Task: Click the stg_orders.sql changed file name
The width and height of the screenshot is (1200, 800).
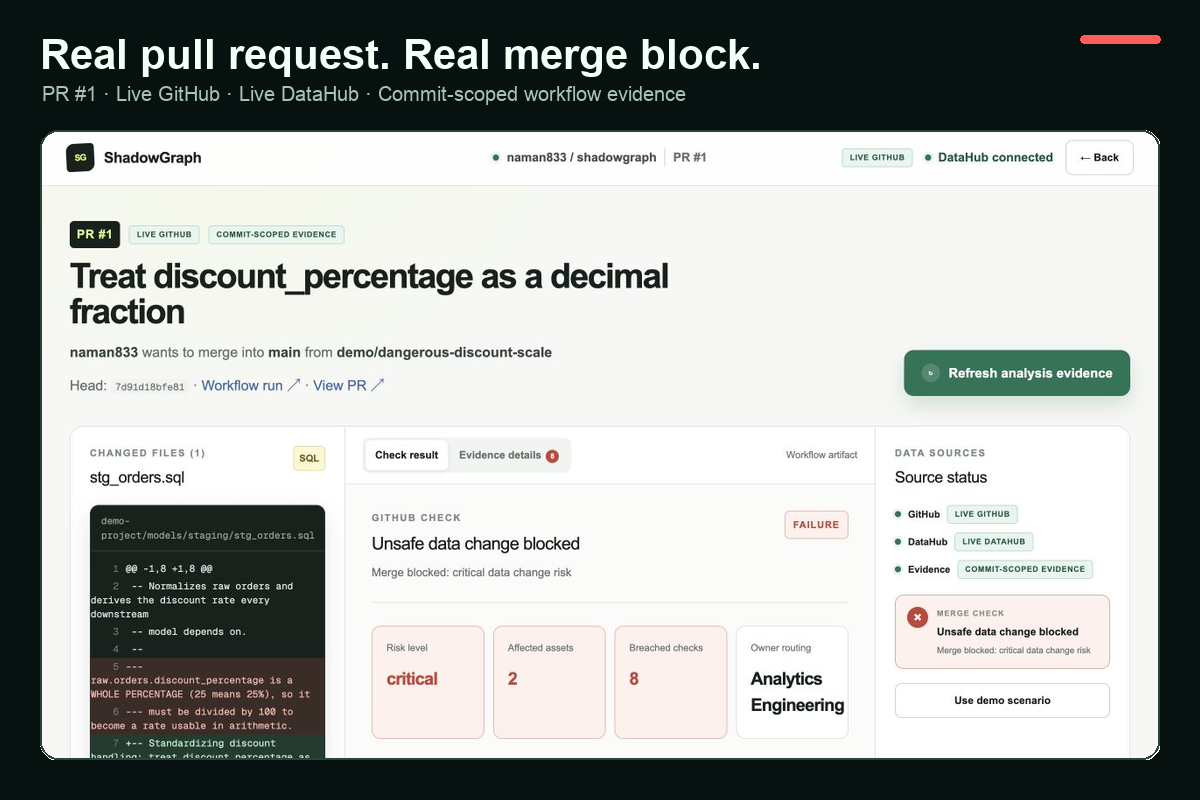Action: click(137, 478)
